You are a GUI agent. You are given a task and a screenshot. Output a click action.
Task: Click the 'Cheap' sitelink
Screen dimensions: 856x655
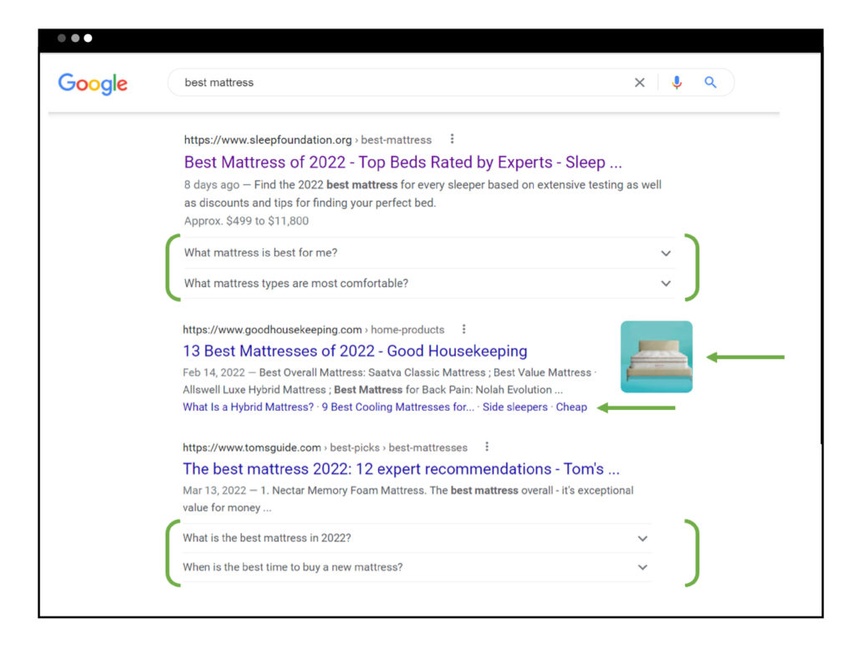(571, 407)
